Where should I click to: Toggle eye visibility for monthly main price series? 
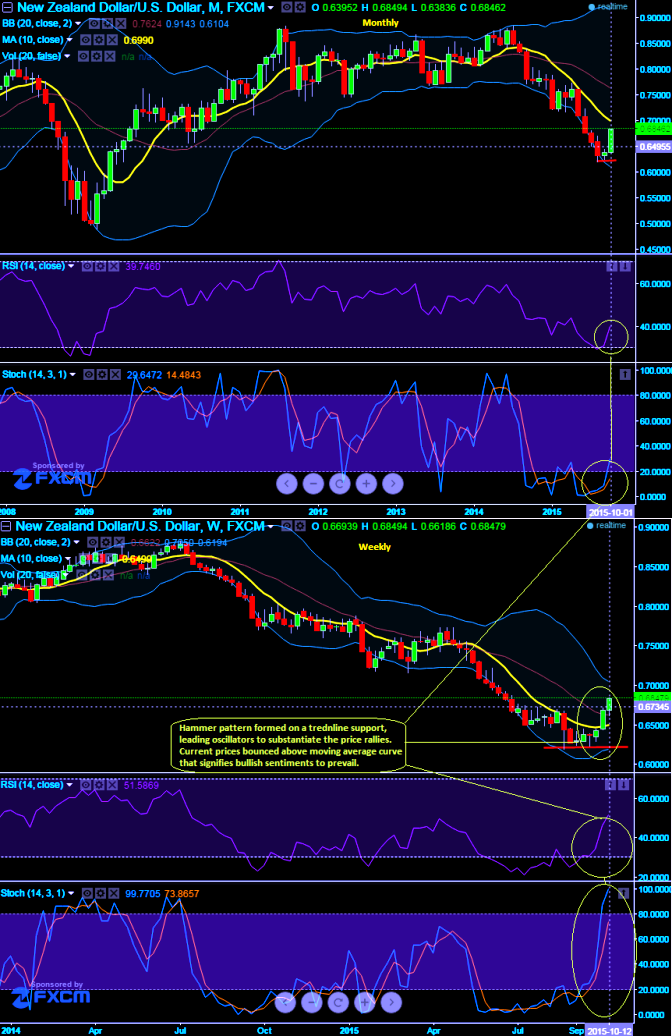point(286,7)
